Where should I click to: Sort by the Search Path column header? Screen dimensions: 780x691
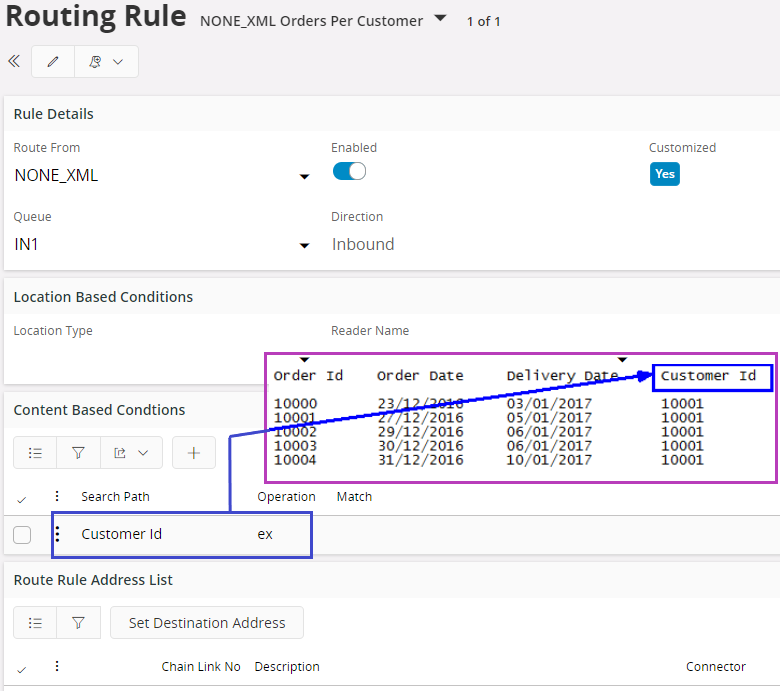[x=115, y=497]
